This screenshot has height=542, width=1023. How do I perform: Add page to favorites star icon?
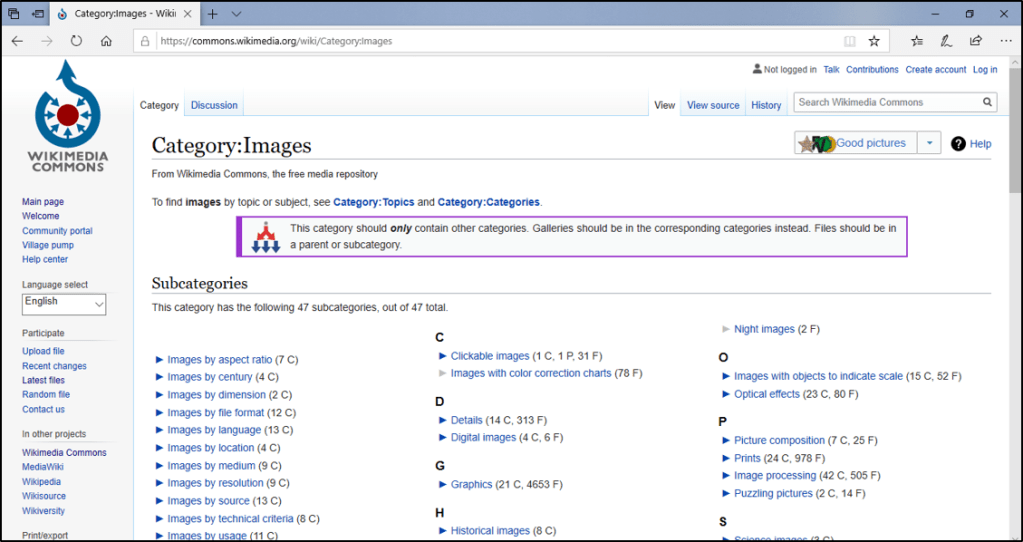click(874, 41)
